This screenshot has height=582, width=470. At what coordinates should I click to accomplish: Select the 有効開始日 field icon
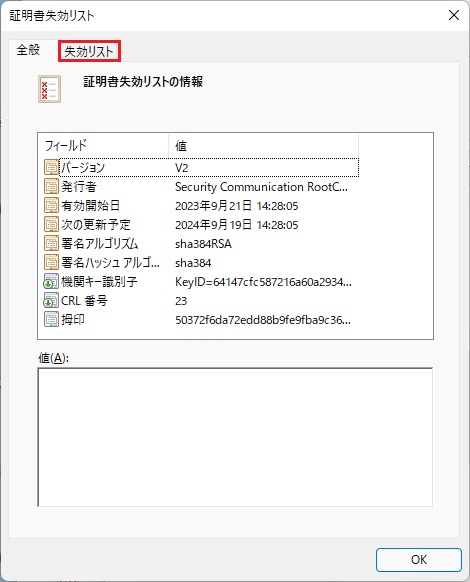[x=51, y=205]
